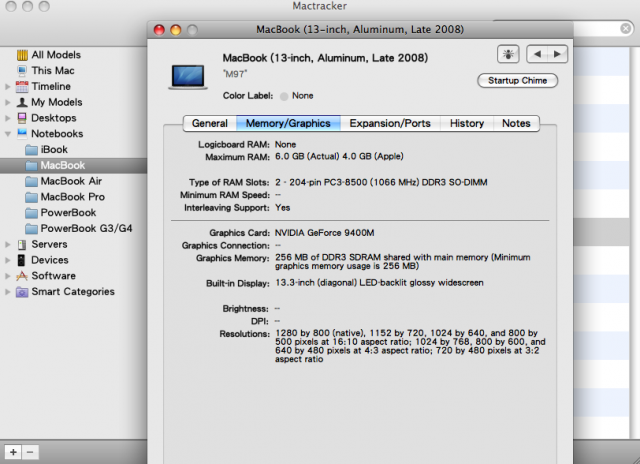Image resolution: width=640 pixels, height=464 pixels.
Task: Remove a category with the minus button
Action: [x=30, y=452]
